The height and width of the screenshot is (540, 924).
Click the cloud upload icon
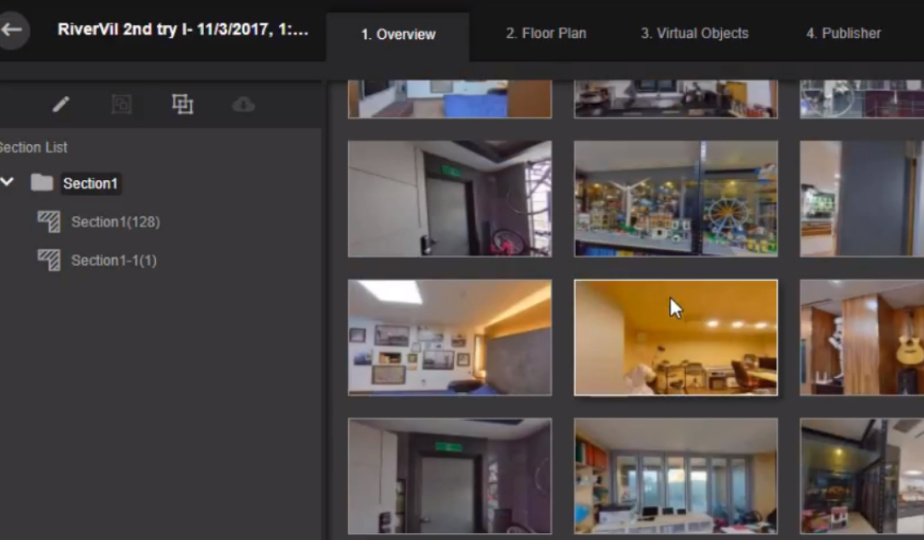pyautogui.click(x=243, y=105)
